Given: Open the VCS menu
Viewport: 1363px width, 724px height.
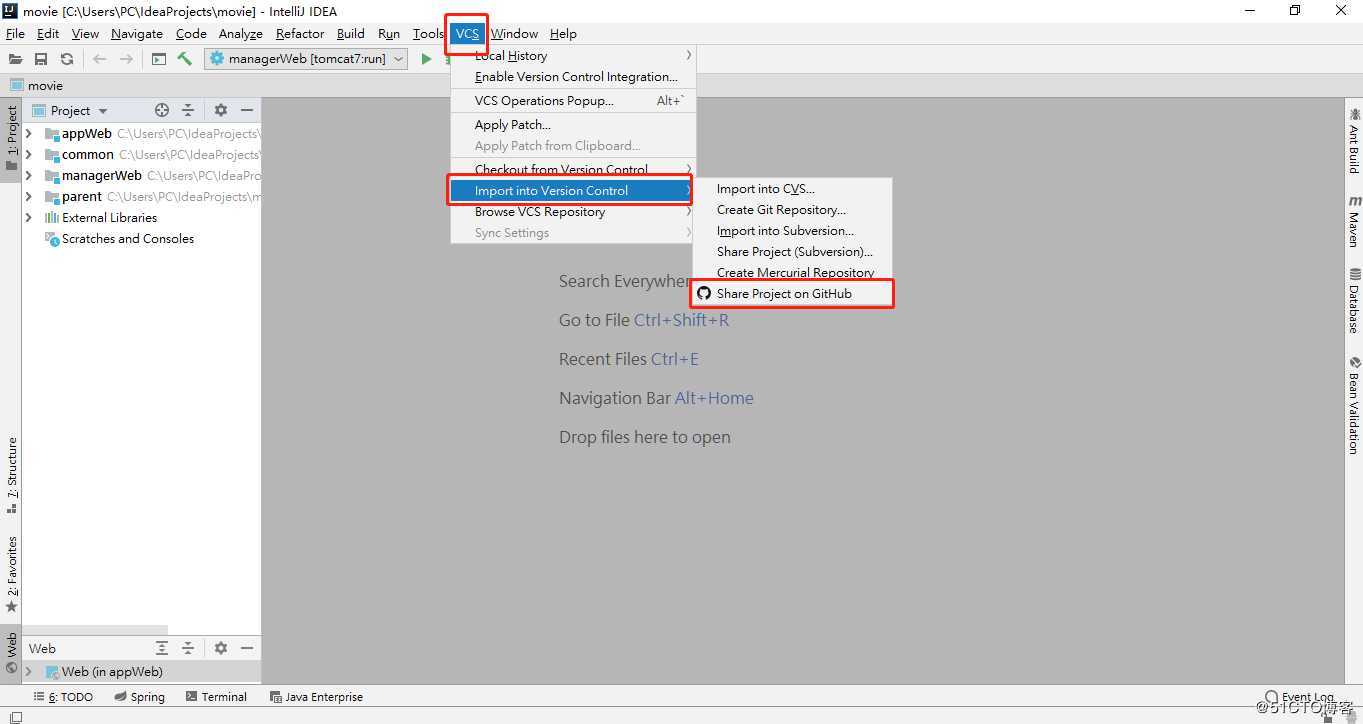Looking at the screenshot, I should tap(467, 33).
